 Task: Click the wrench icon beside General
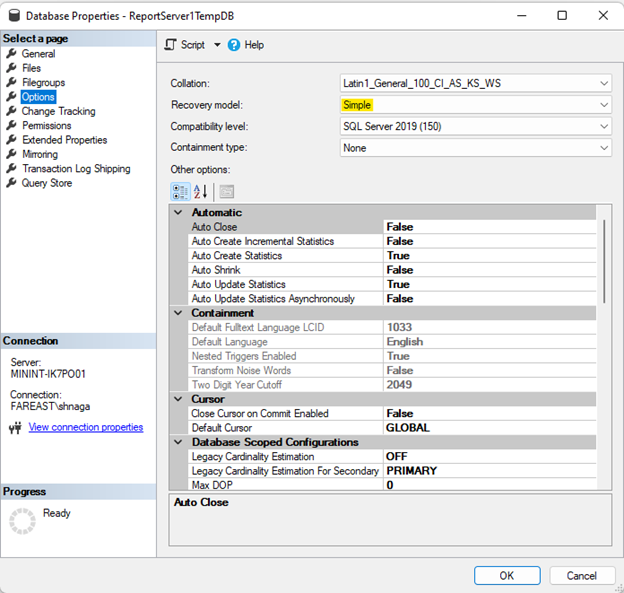[12, 53]
